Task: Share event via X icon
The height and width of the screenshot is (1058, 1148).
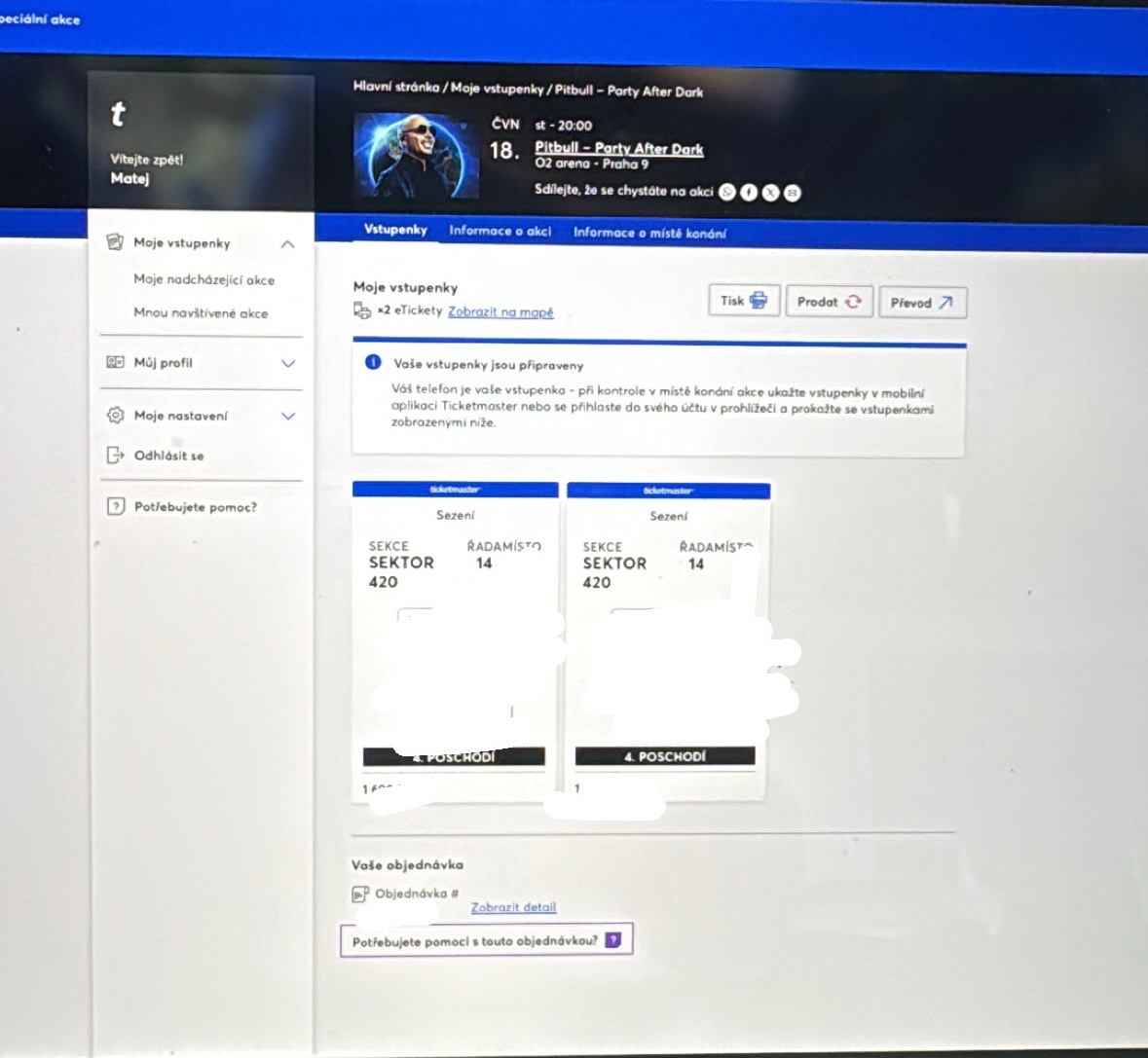Action: pyautogui.click(x=770, y=193)
